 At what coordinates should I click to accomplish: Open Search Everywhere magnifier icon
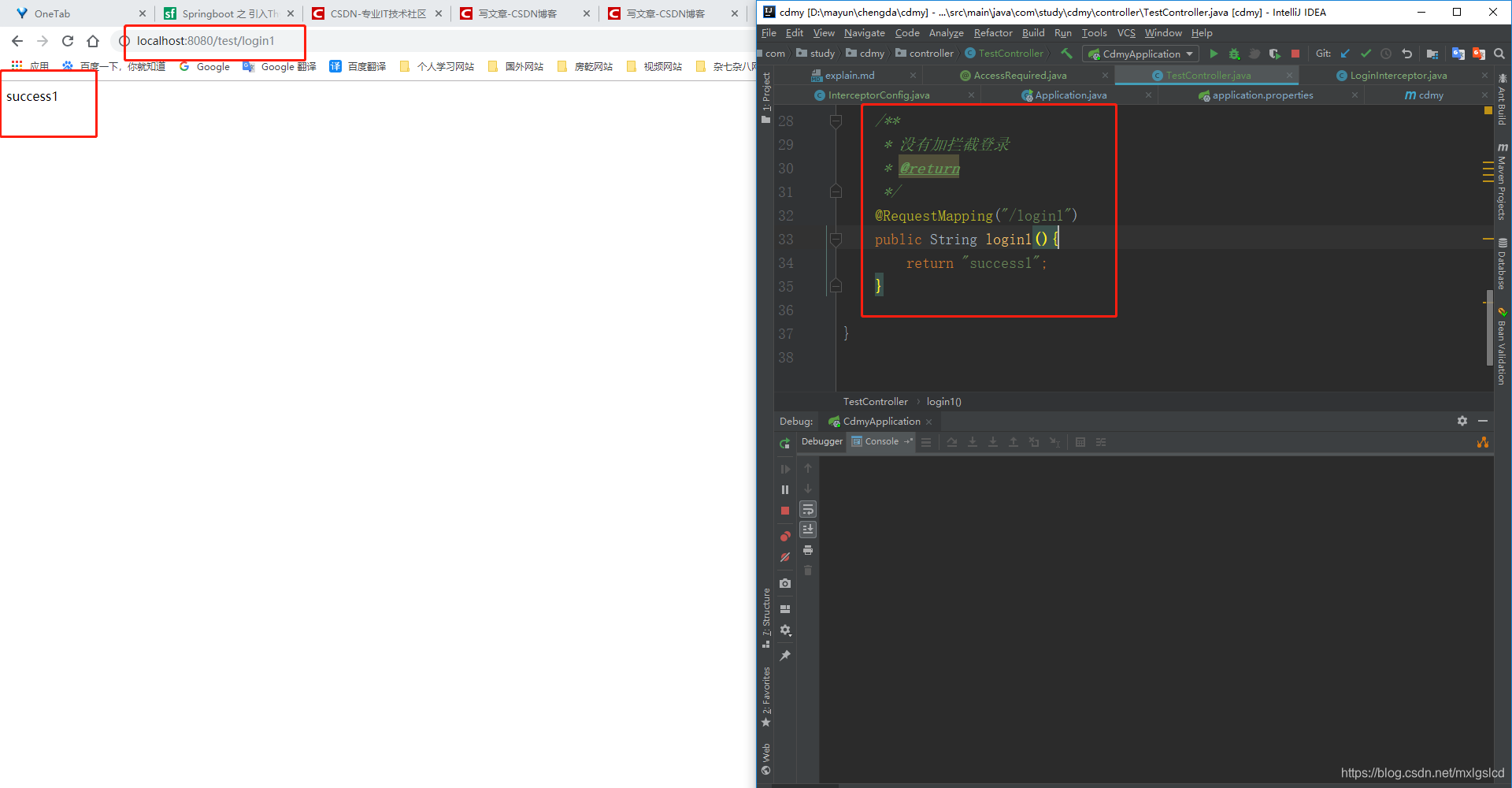coord(1499,54)
